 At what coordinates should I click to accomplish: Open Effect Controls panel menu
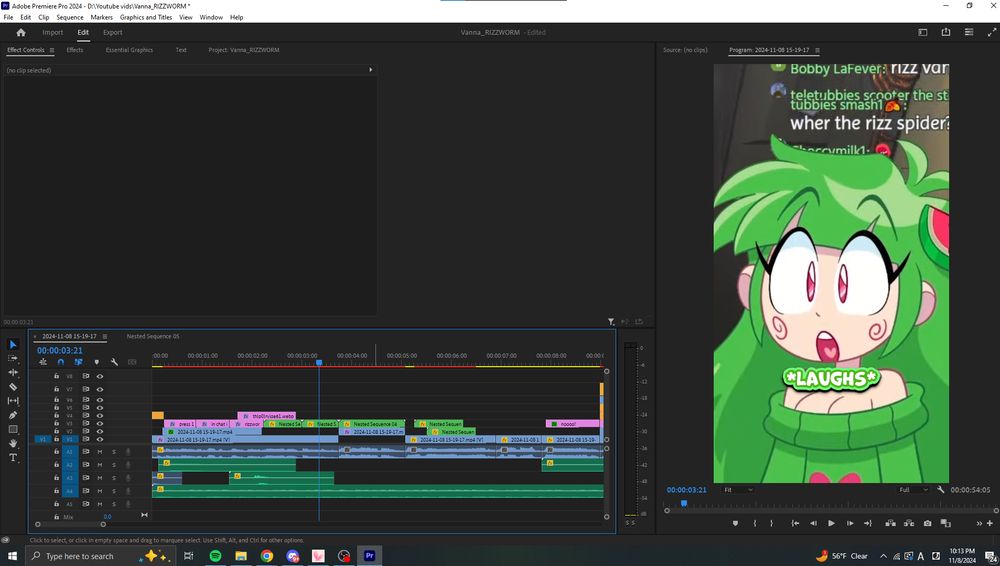pos(52,50)
